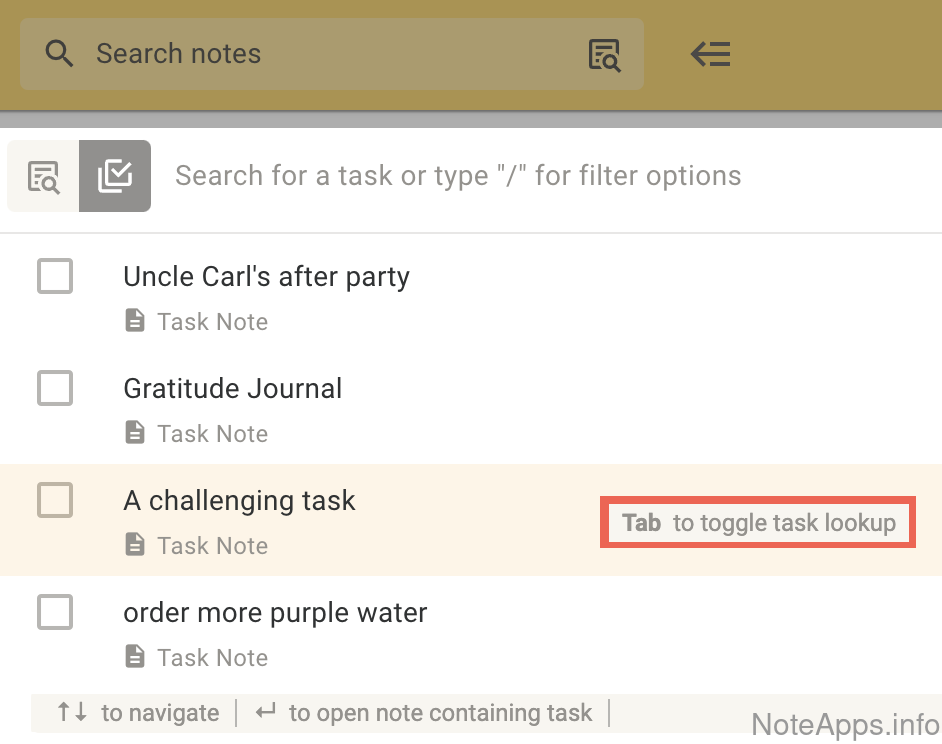Click note icon under order more purple water
Screen dimensions: 942x744
point(134,657)
